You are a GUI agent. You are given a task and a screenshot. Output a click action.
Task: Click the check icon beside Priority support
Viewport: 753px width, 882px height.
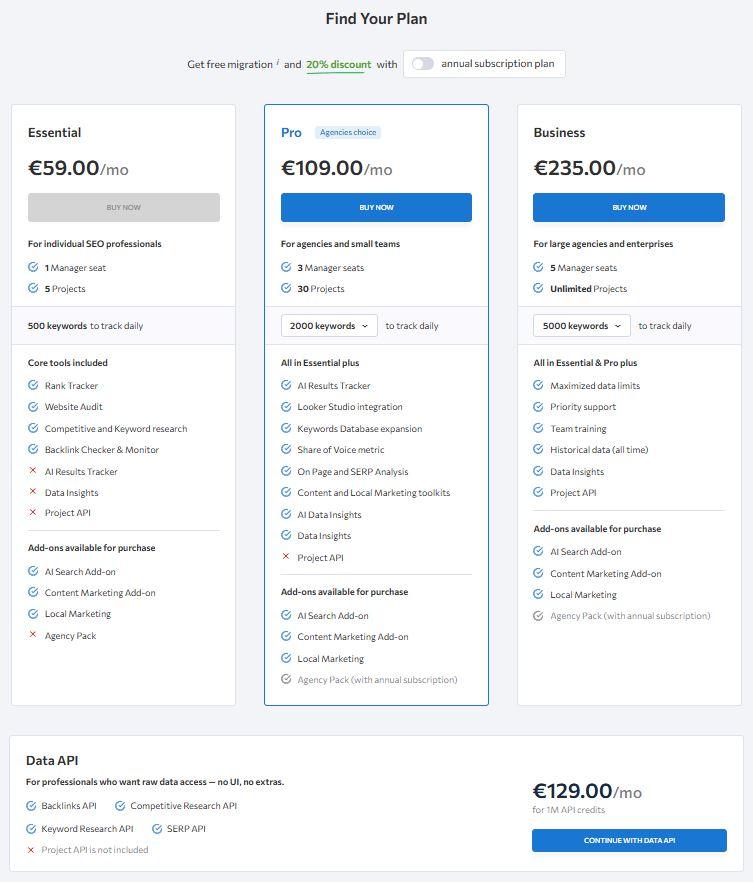(x=538, y=406)
